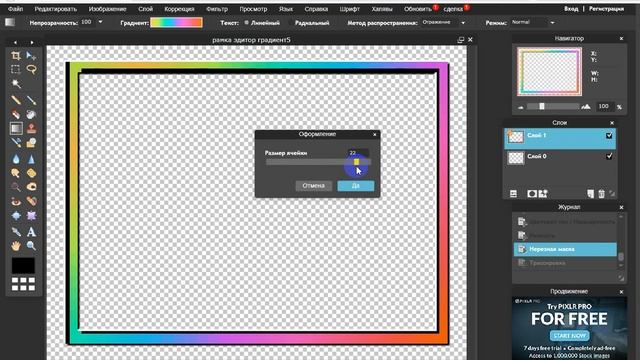Image resolution: width=640 pixels, height=360 pixels.
Task: Select the Sponge tool
Action: pyautogui.click(x=31, y=173)
